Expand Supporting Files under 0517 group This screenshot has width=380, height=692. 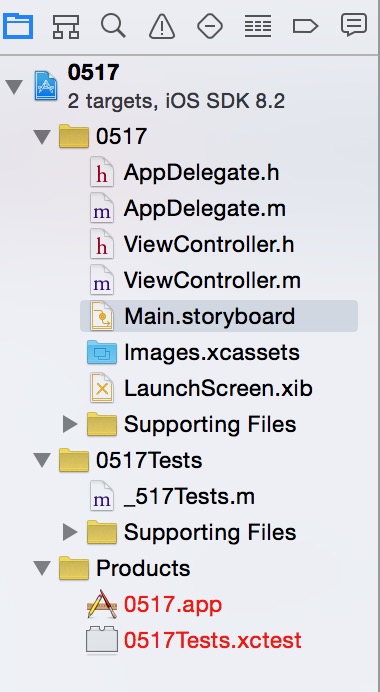pyautogui.click(x=71, y=424)
